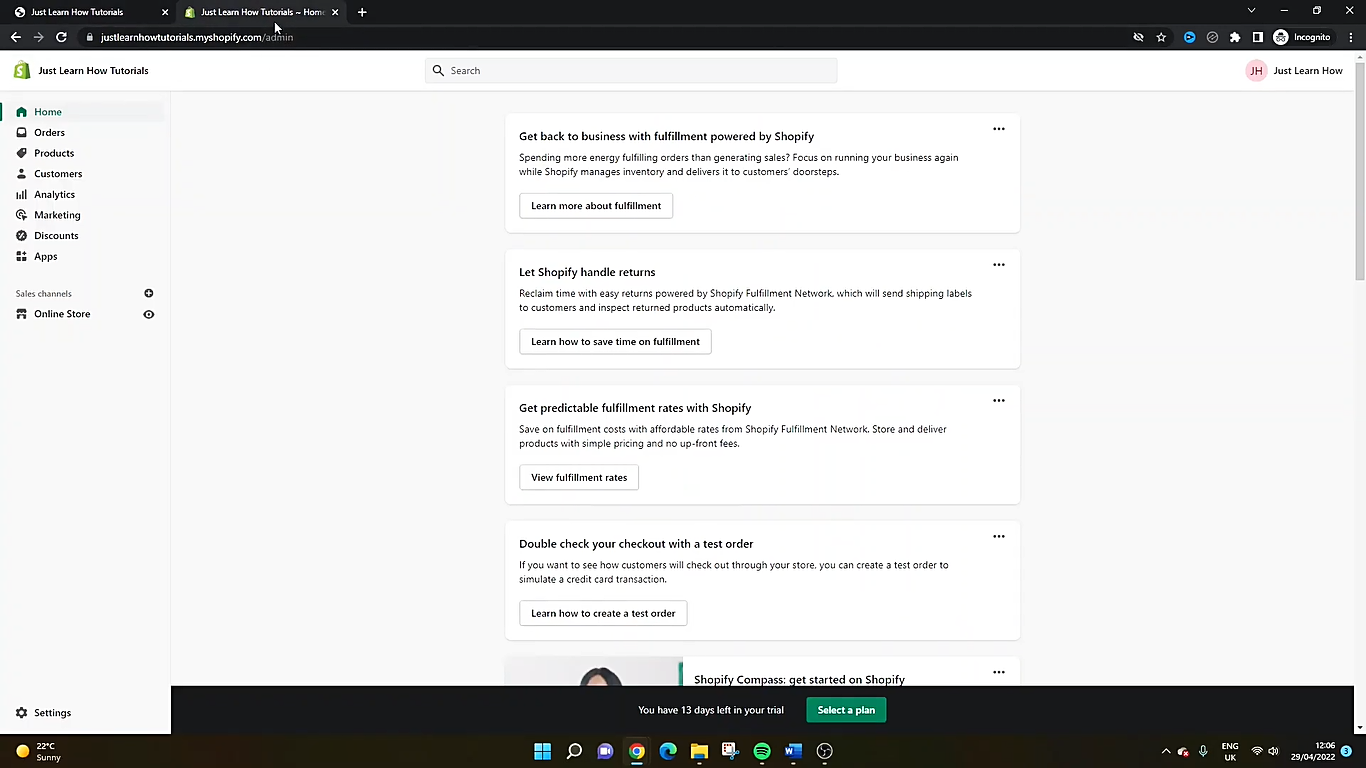Open Orders in the sidebar
This screenshot has height=768, width=1366.
tap(49, 133)
